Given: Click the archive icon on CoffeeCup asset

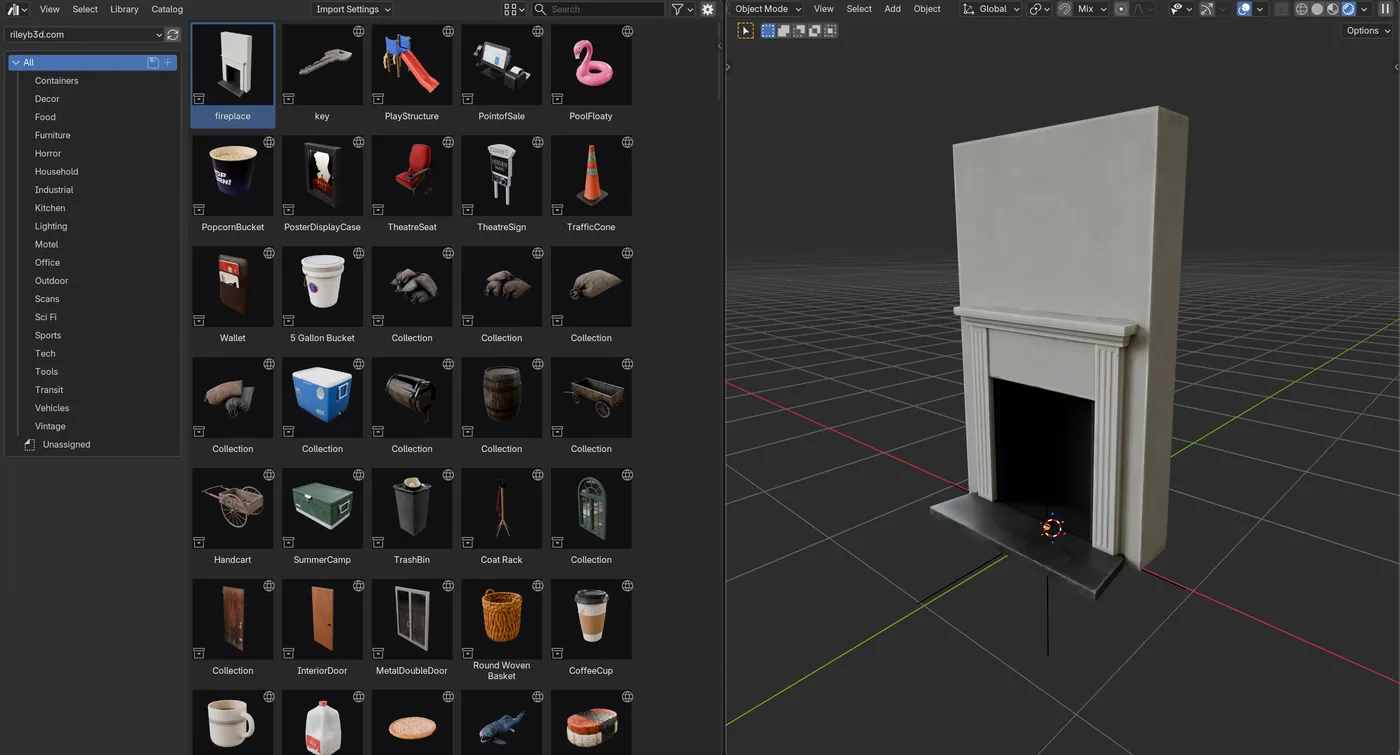Looking at the screenshot, I should coord(557,654).
